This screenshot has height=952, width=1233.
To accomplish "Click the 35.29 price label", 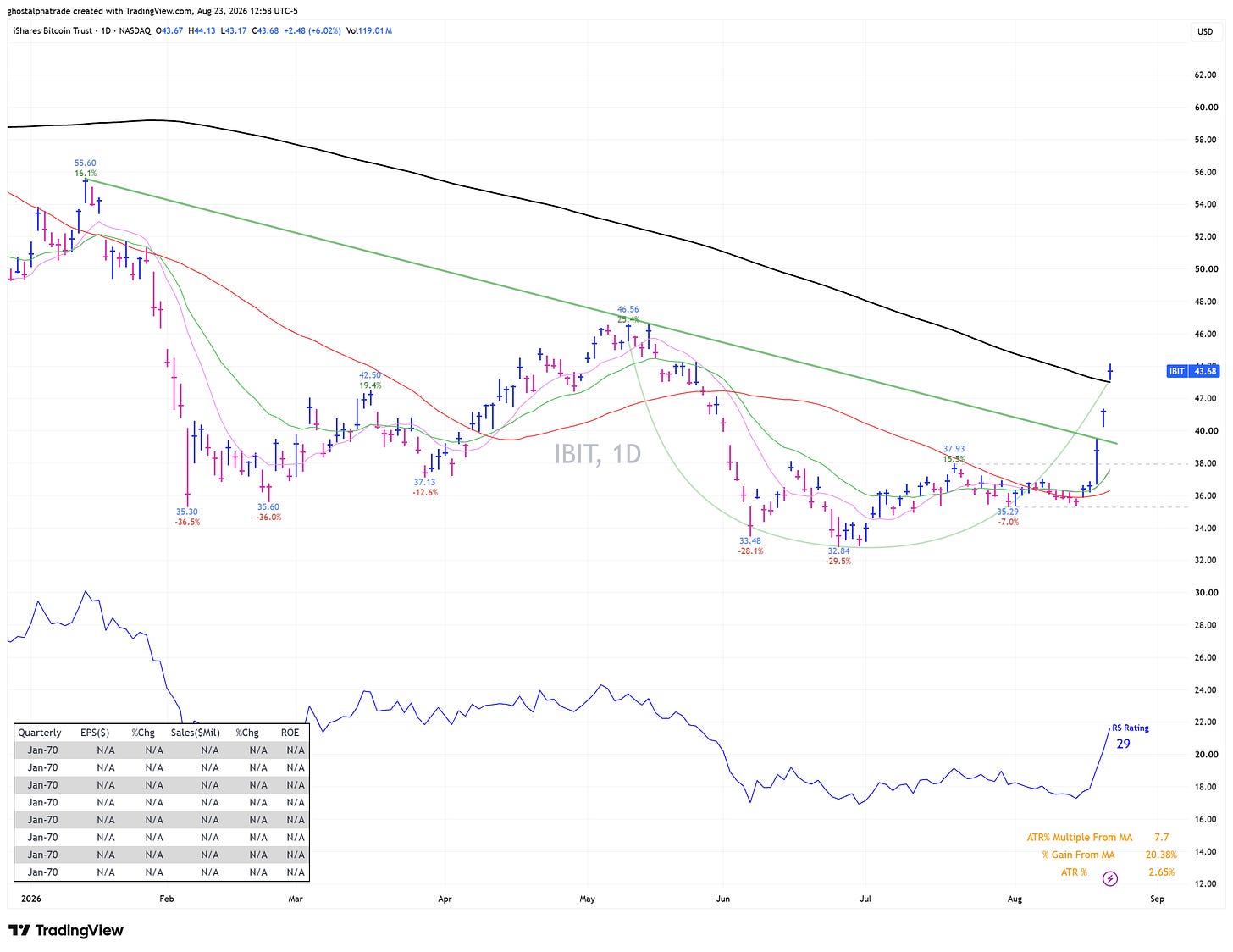I will pos(1008,512).
